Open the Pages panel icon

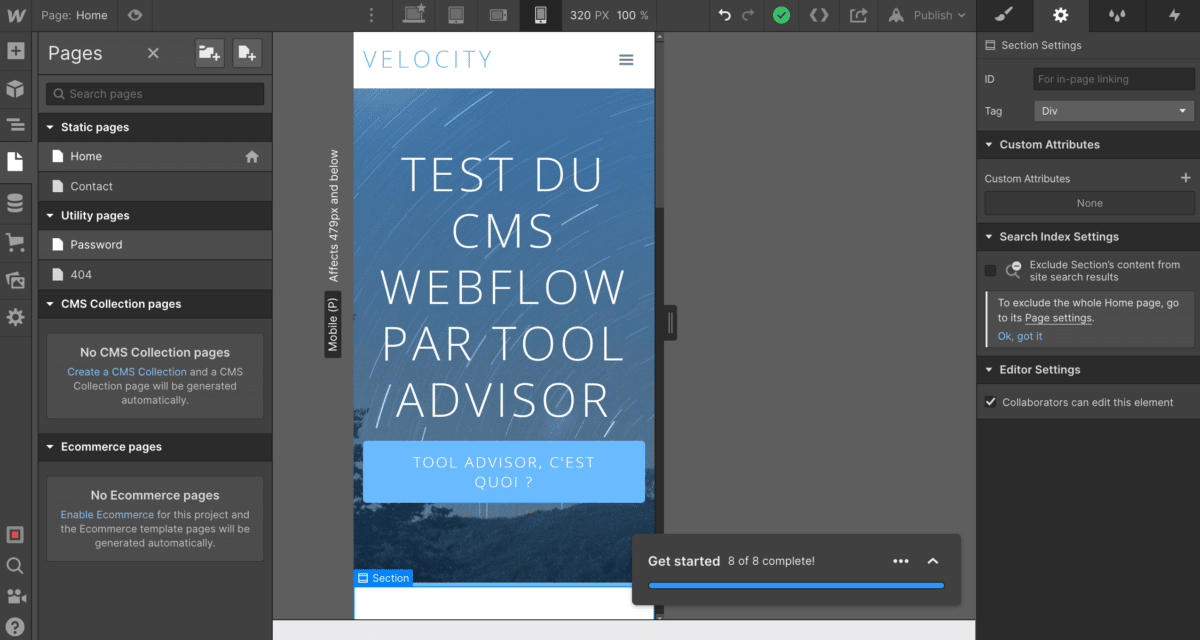(15, 162)
